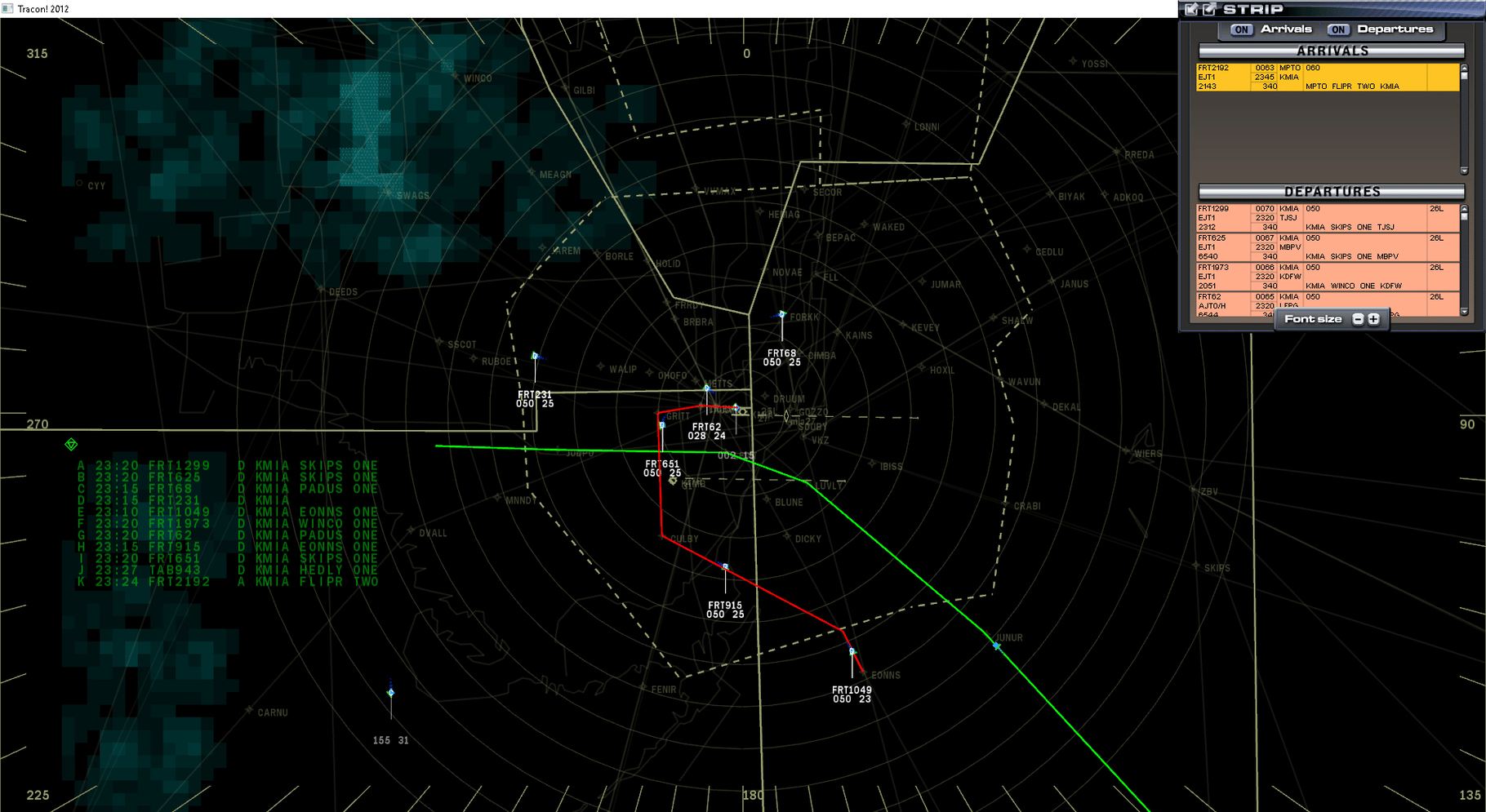Click the Arrivals list scroll-down arrow
The image size is (1486, 812).
[1464, 171]
